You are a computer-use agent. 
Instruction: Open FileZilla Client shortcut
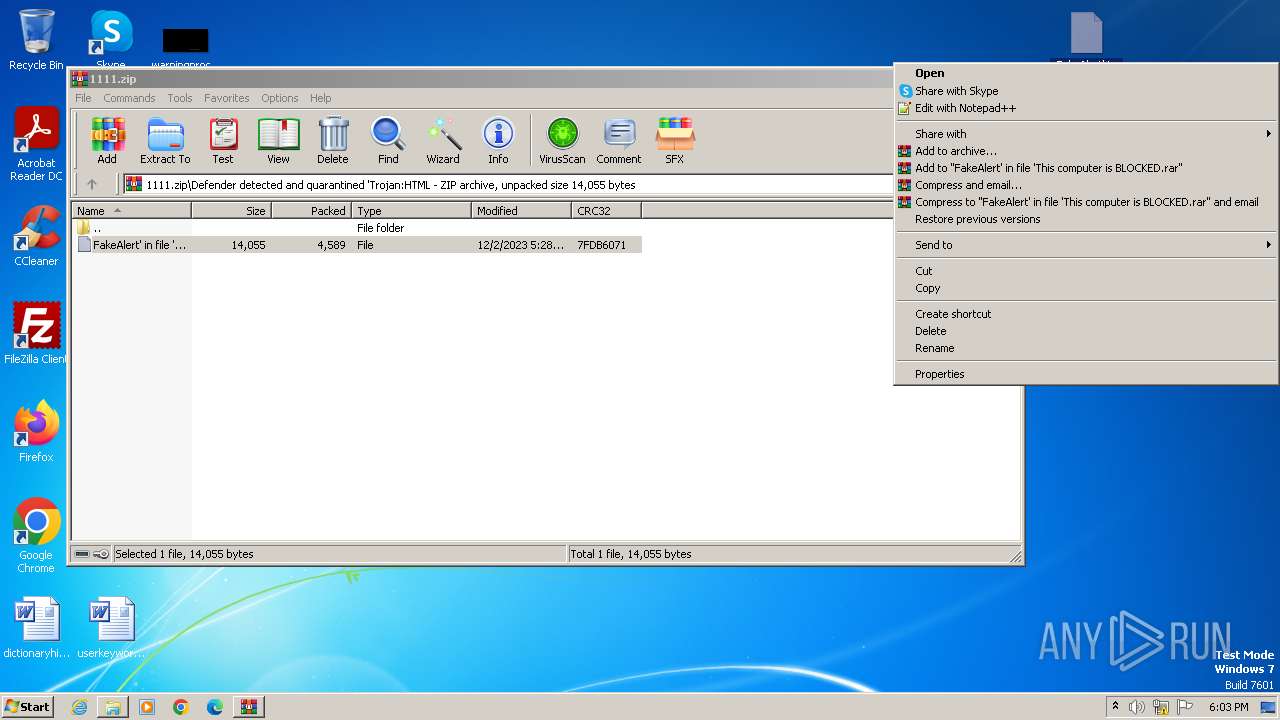(x=36, y=333)
